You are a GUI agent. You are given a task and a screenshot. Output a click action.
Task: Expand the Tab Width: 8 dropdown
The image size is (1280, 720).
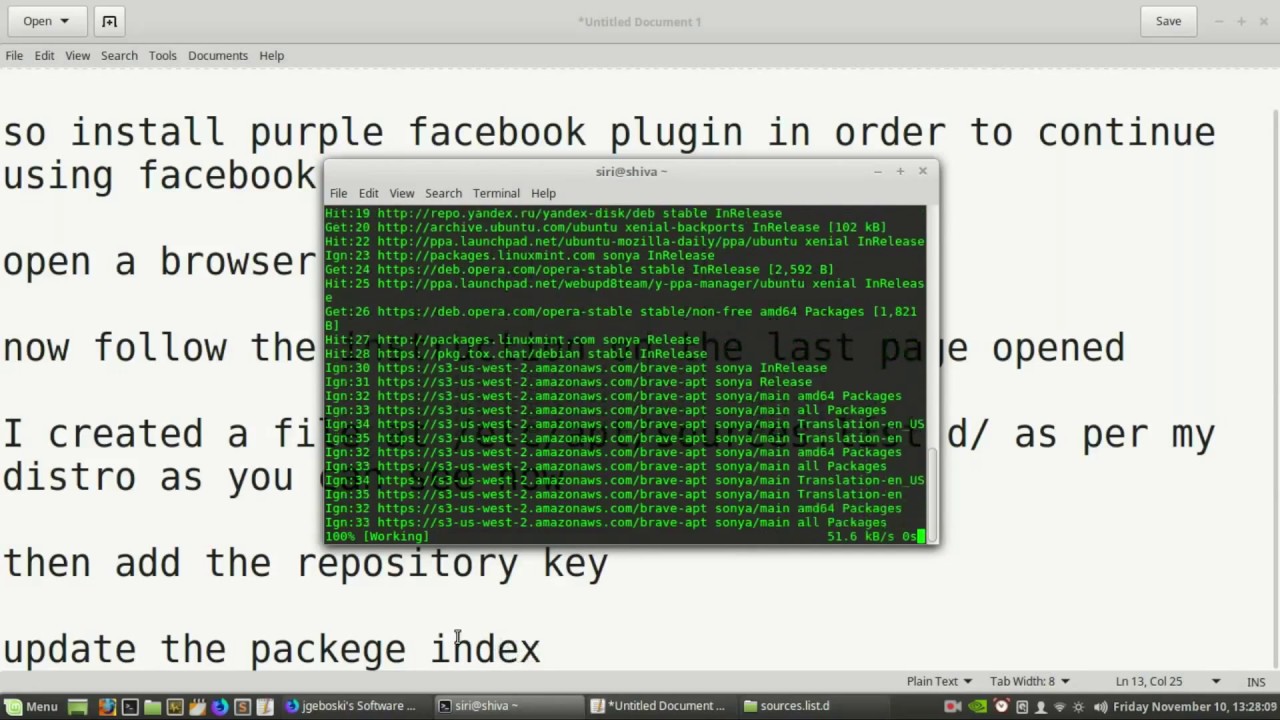[1029, 681]
